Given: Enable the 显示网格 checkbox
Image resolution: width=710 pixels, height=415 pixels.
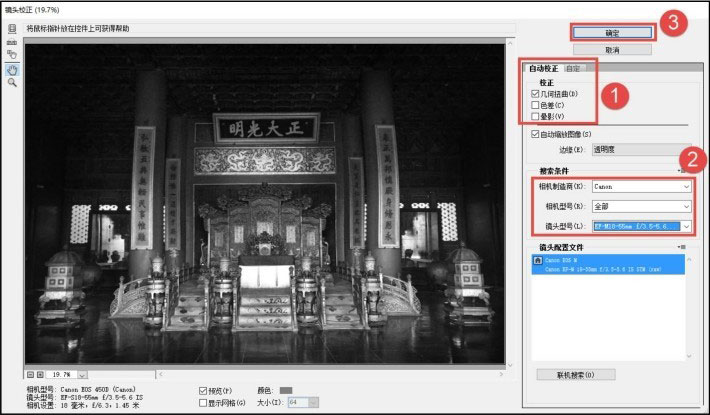Looking at the screenshot, I should [x=203, y=401].
